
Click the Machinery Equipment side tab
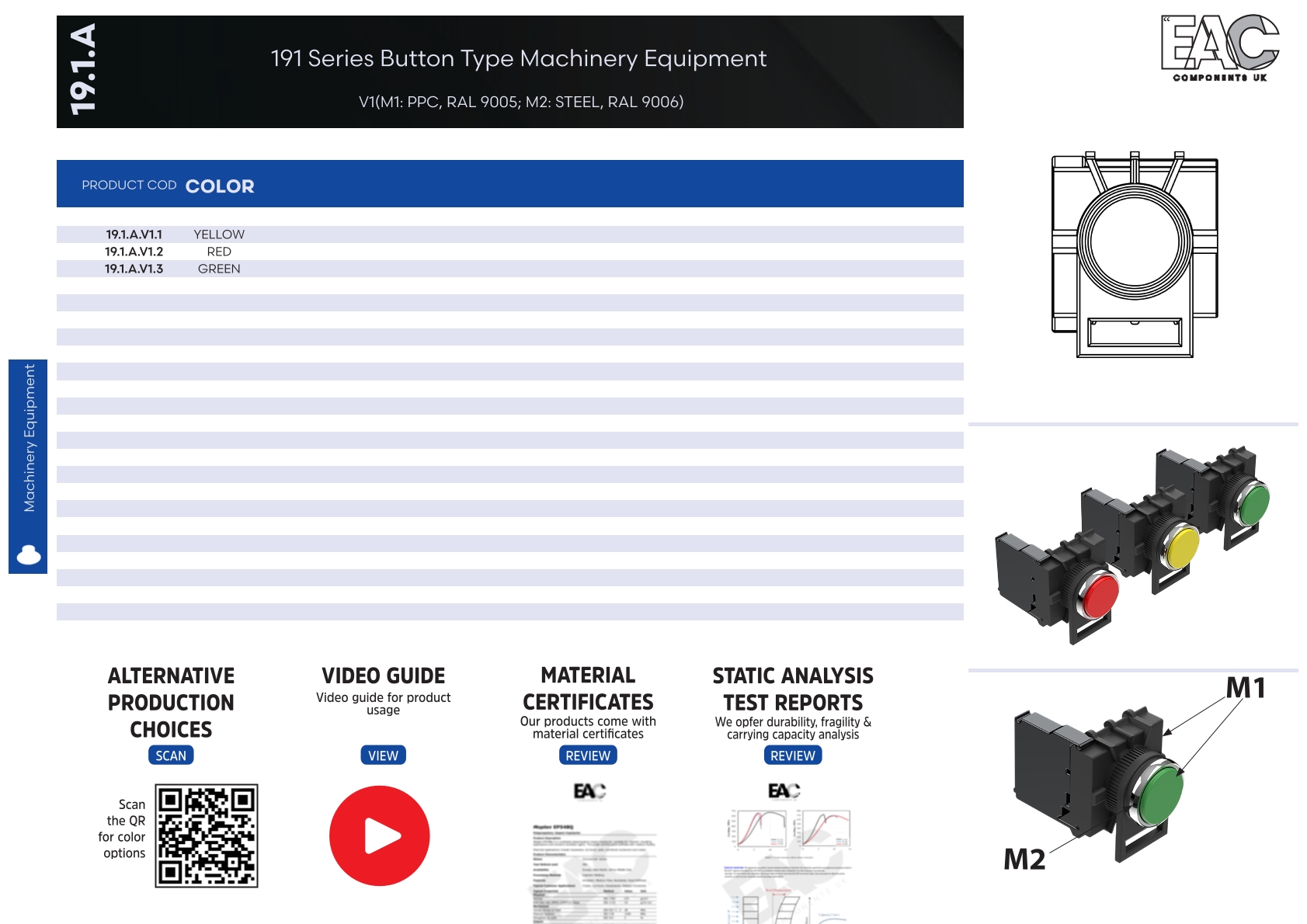point(28,466)
